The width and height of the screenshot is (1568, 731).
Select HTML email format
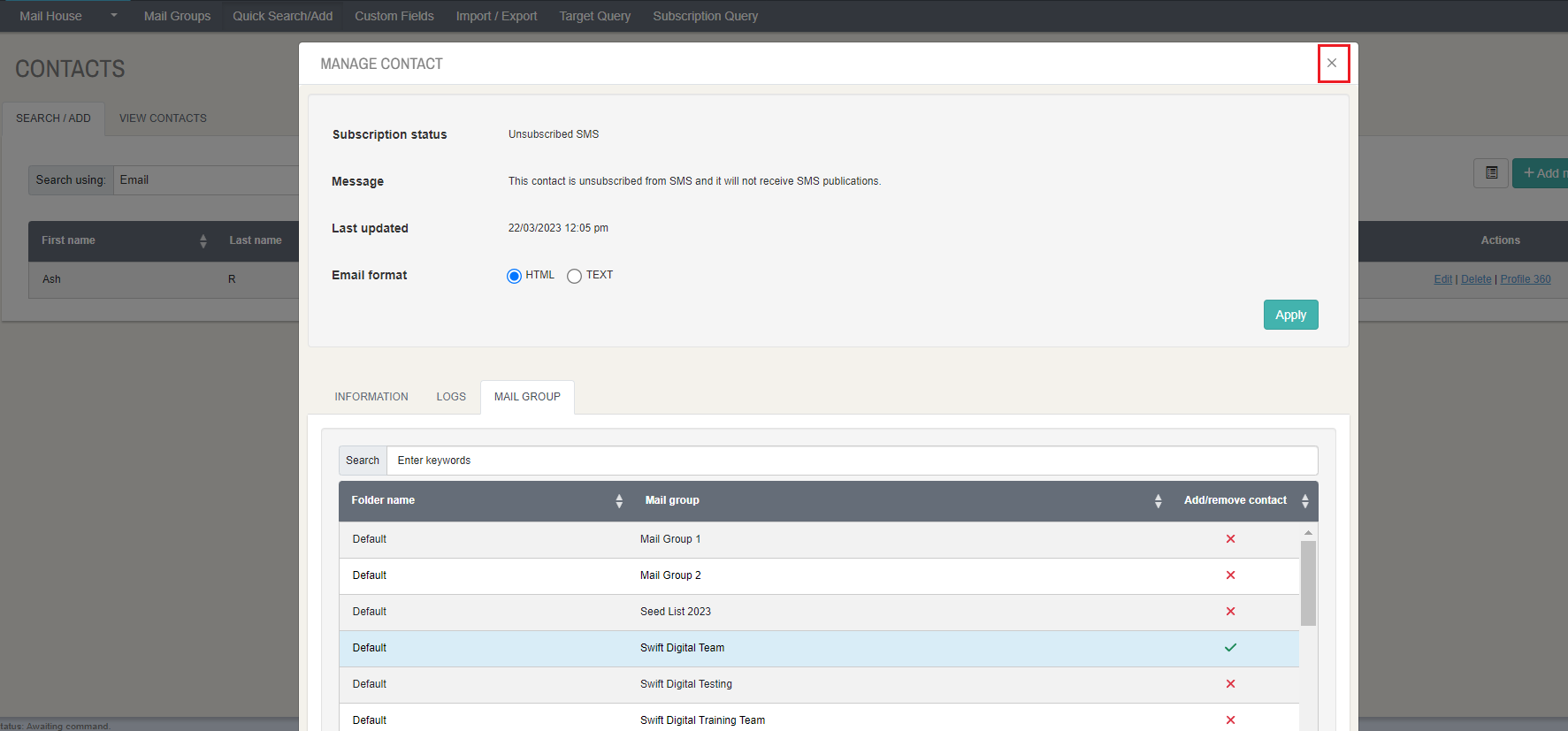pyautogui.click(x=514, y=276)
